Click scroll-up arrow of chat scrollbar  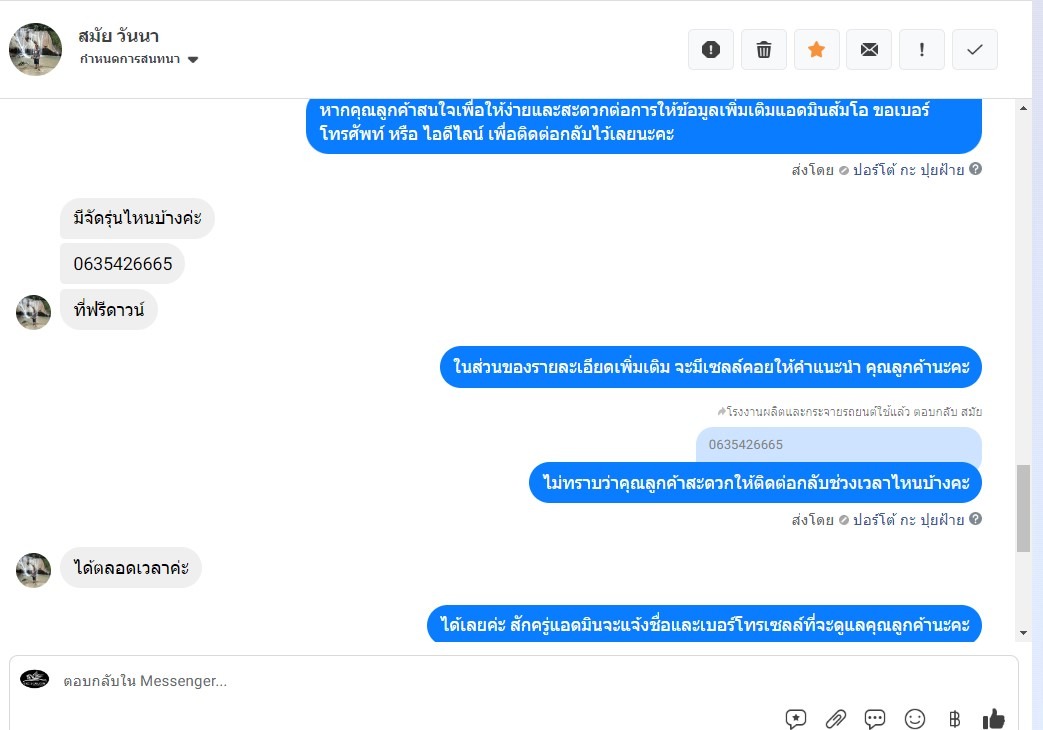[1023, 108]
